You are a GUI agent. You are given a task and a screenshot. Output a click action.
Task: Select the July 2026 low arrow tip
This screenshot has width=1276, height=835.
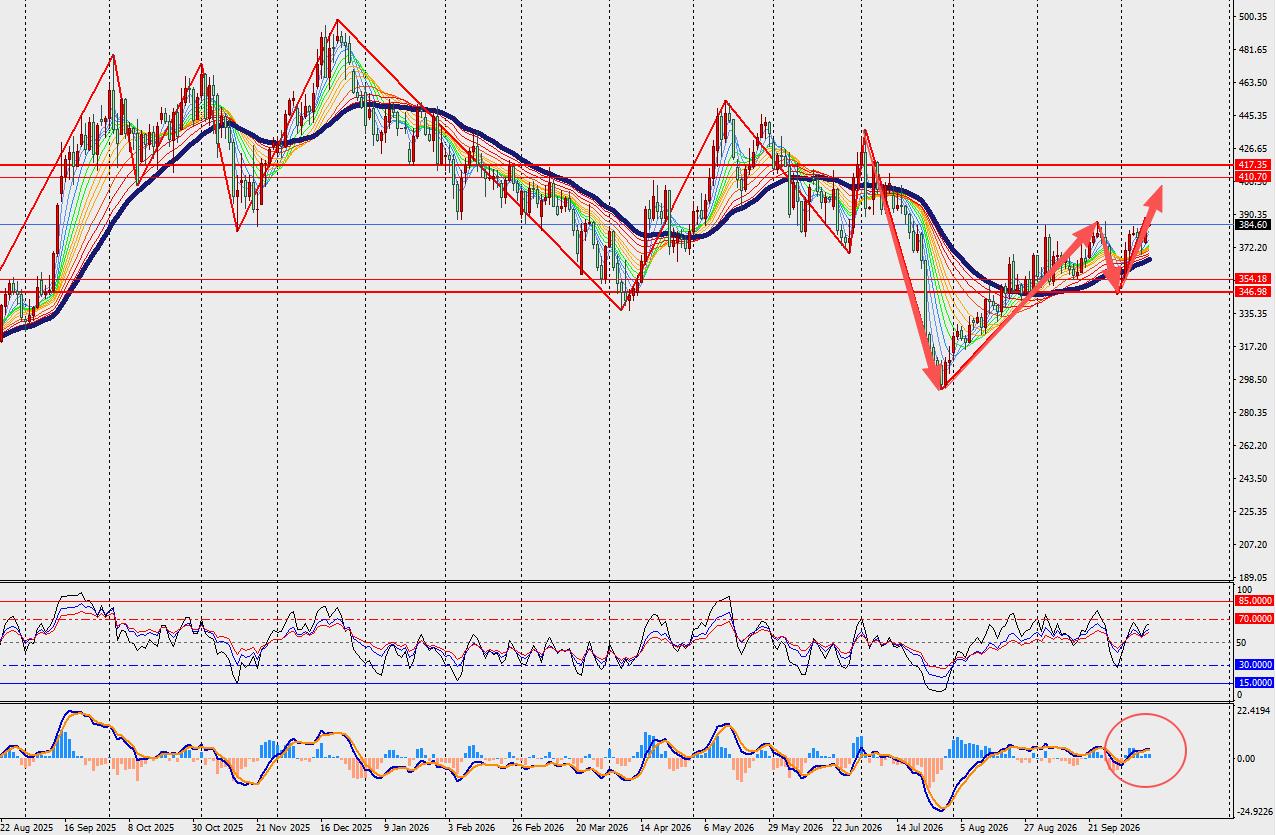941,386
